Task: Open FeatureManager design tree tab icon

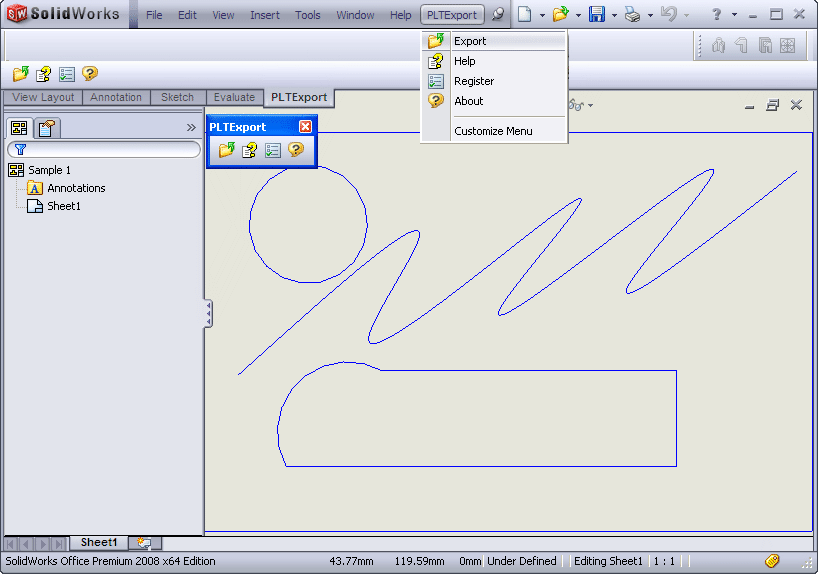Action: [x=19, y=128]
